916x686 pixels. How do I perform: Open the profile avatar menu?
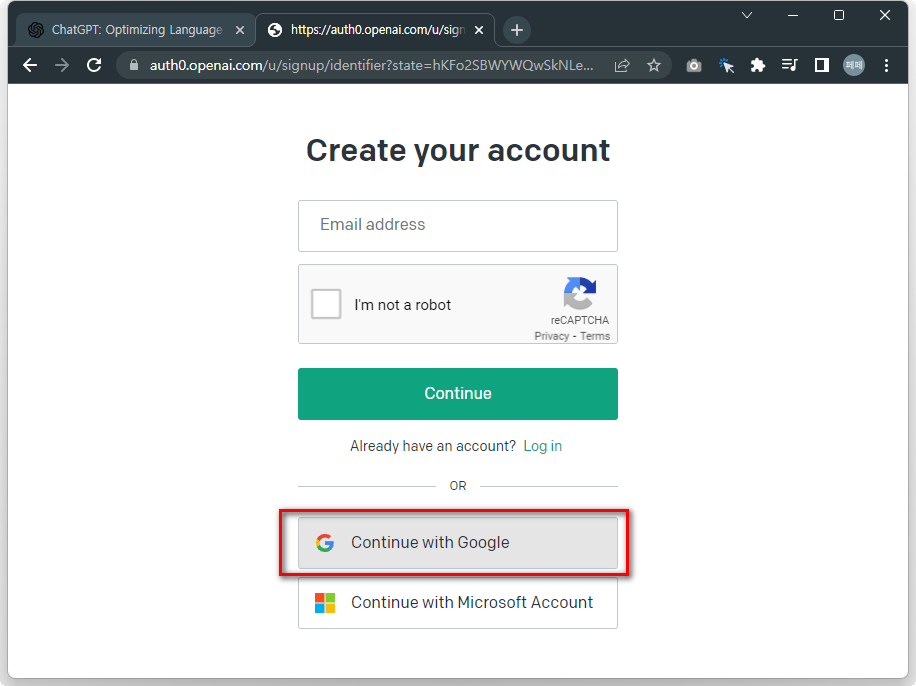[853, 65]
